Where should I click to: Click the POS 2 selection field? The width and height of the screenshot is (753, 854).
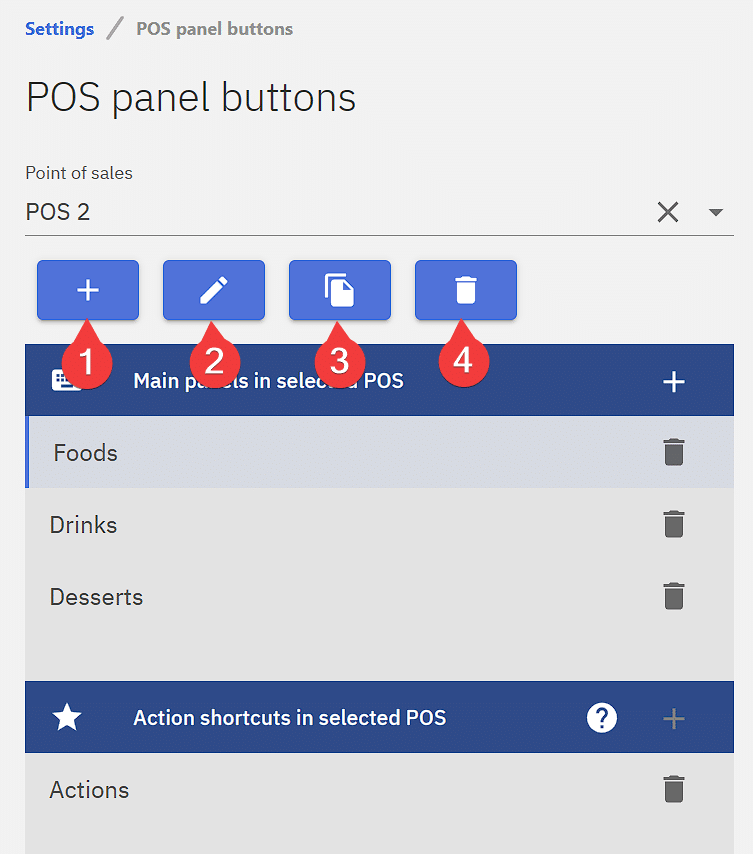[x=330, y=212]
